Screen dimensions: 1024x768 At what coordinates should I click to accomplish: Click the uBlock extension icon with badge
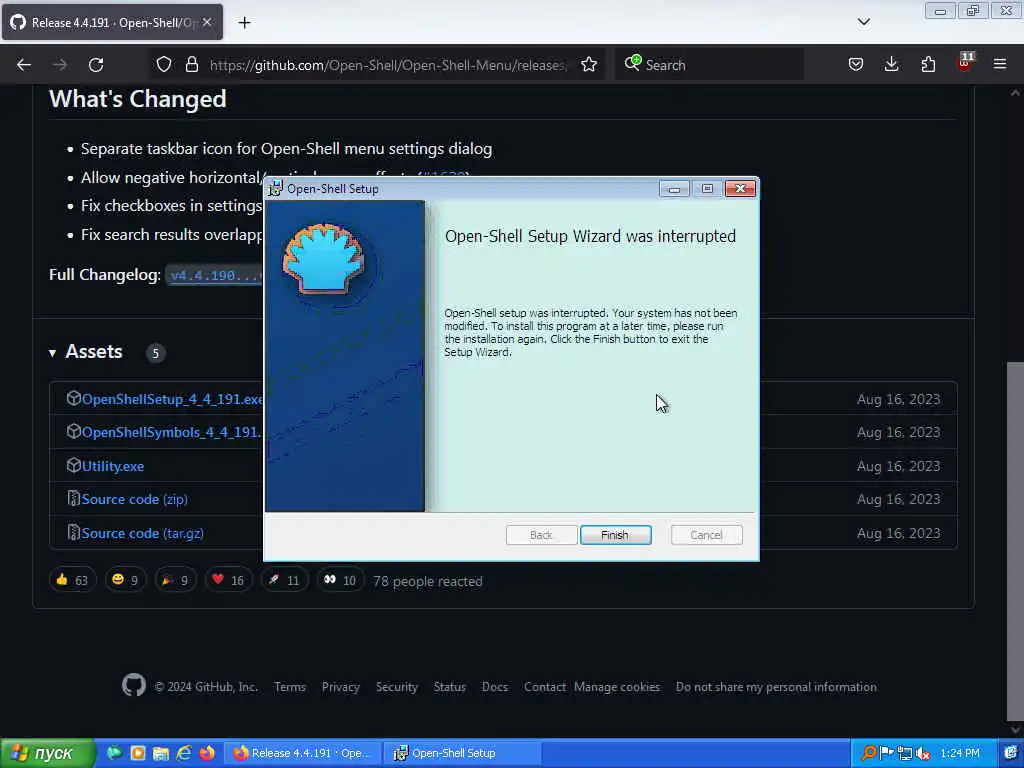965,63
